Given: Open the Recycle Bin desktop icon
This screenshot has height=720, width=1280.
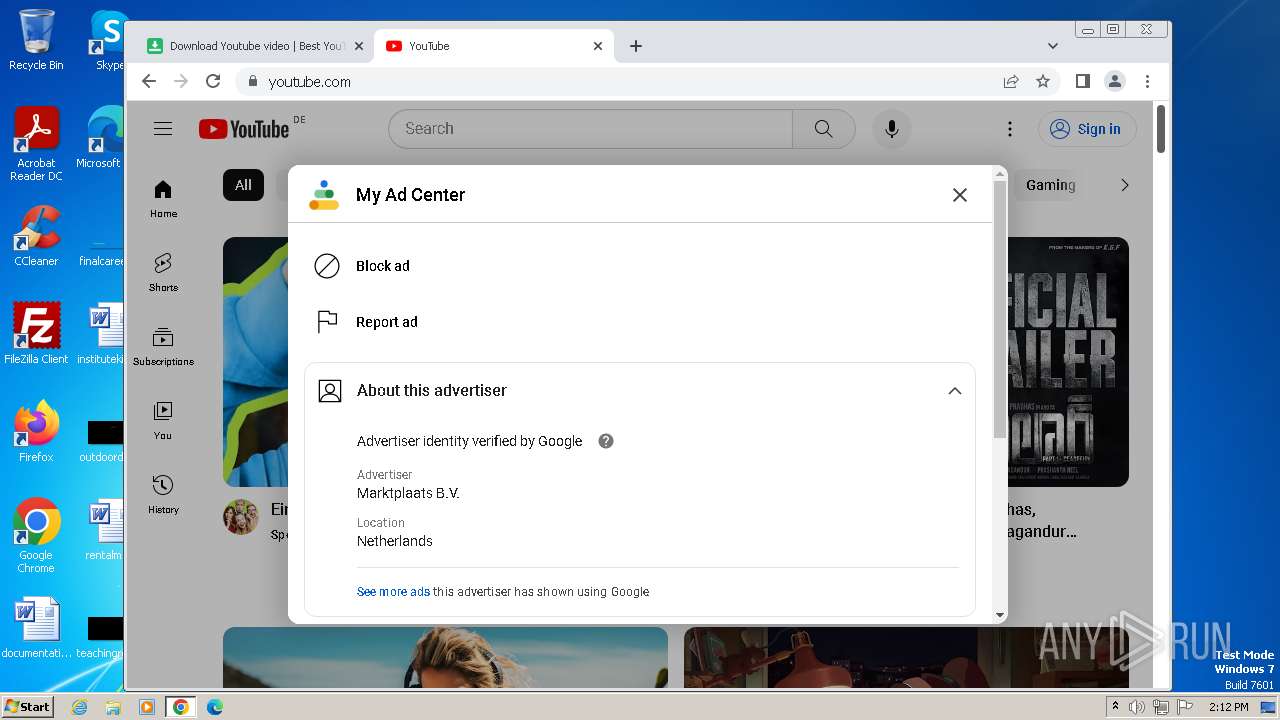Looking at the screenshot, I should (36, 40).
